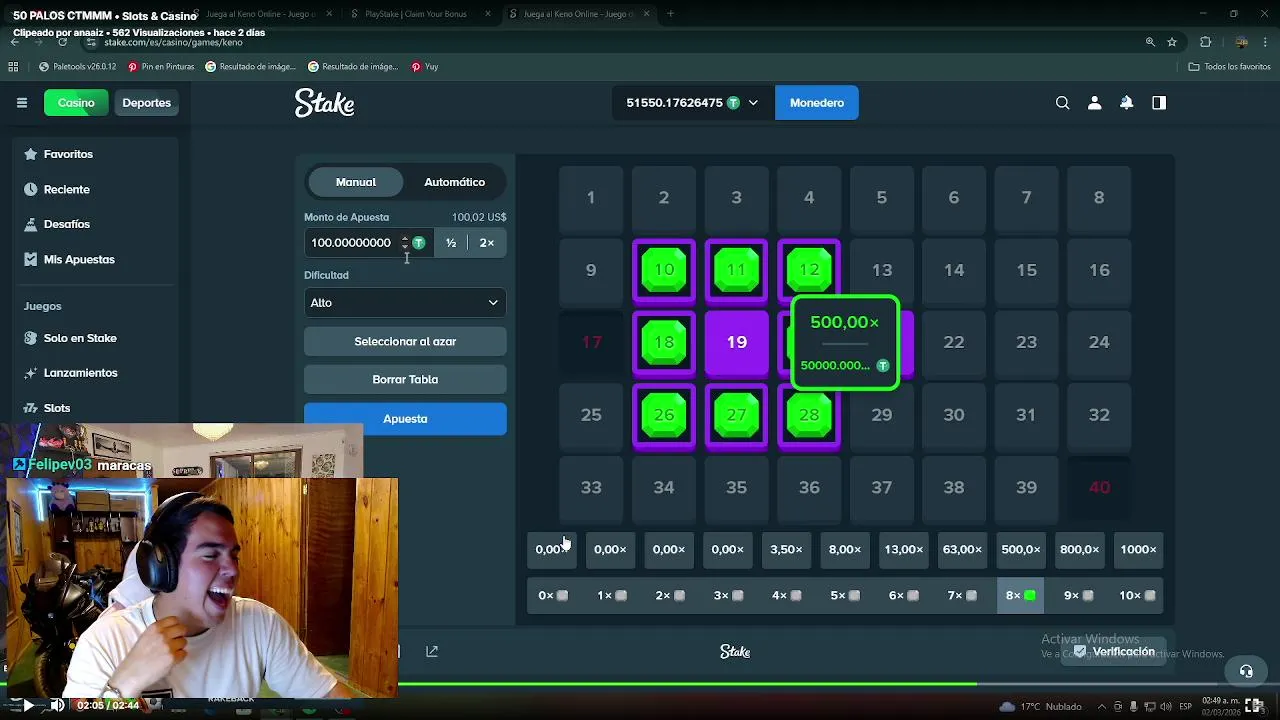The width and height of the screenshot is (1280, 720).
Task: Open the Paletools v26.0.12 bookmark
Action: click(x=78, y=67)
